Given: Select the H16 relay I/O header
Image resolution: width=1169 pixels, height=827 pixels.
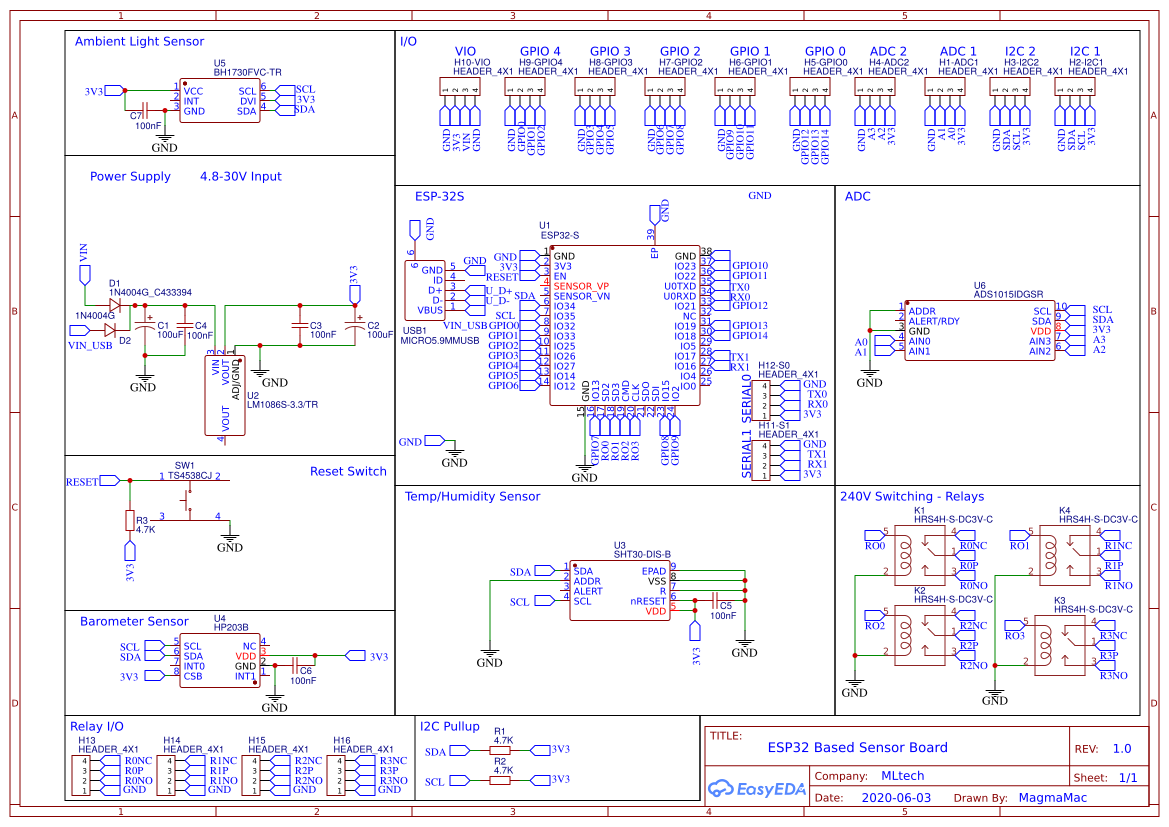Looking at the screenshot, I should (335, 776).
